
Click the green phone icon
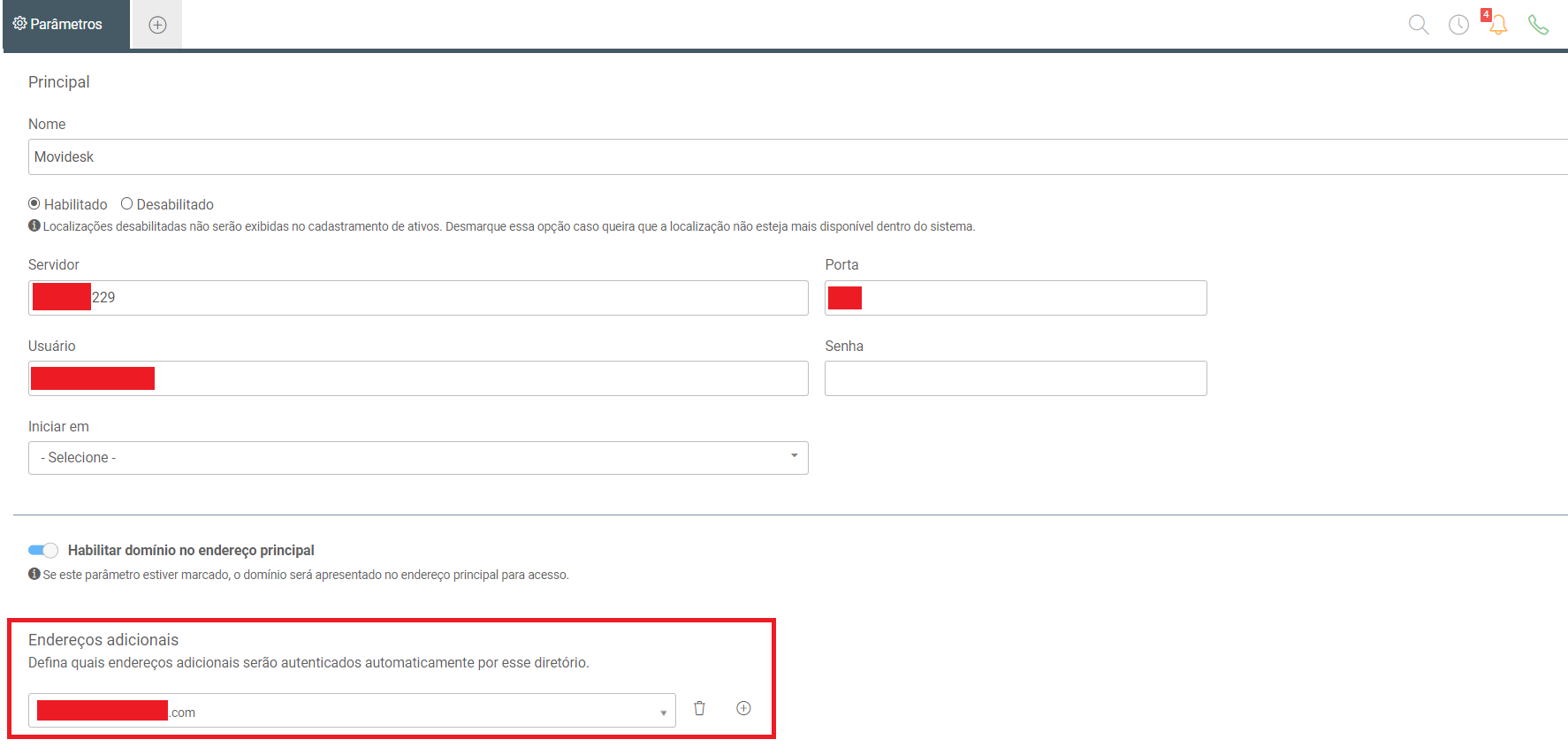(x=1538, y=25)
